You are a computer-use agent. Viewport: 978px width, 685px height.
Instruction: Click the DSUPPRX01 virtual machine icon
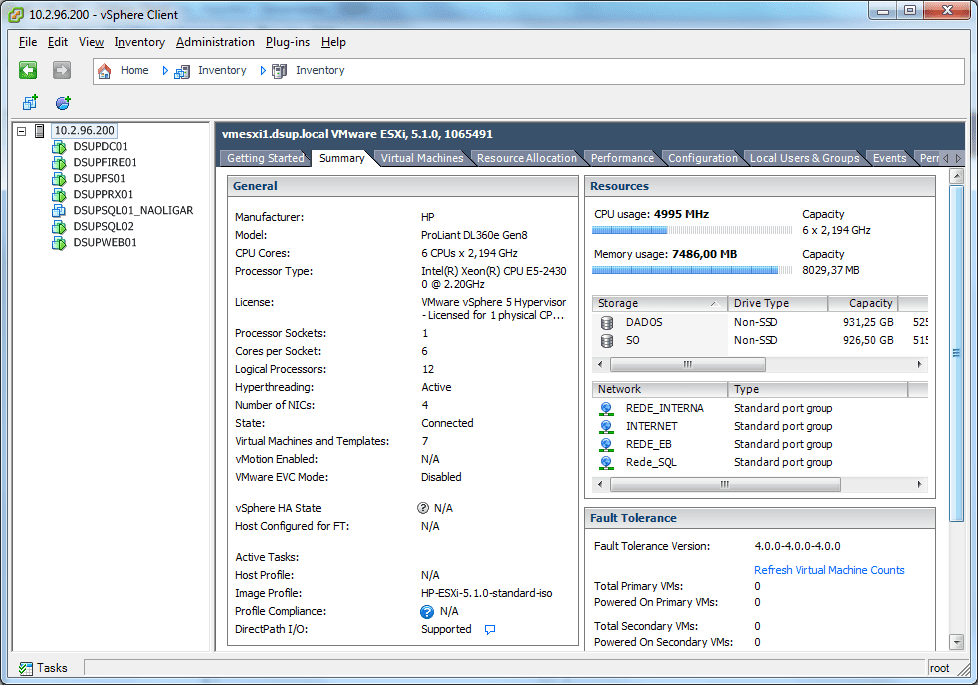coord(59,195)
